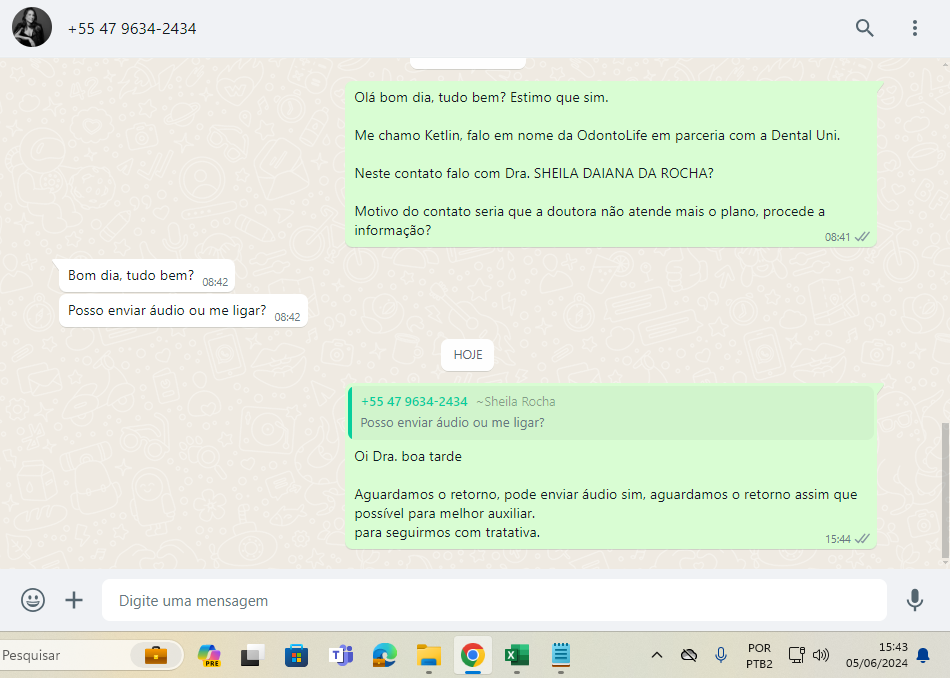Viewport: 950px width, 678px height.
Task: Open File Explorer from taskbar
Action: pos(429,655)
